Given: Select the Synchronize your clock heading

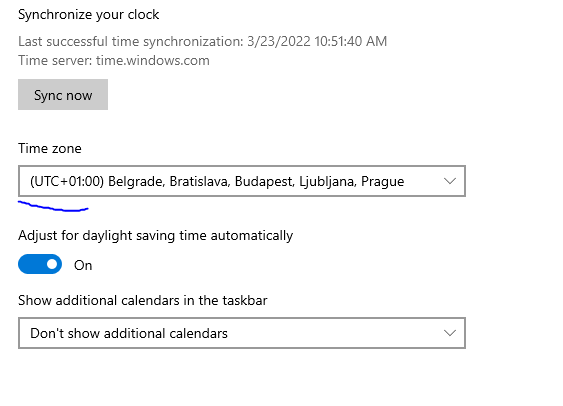Looking at the screenshot, I should (88, 15).
